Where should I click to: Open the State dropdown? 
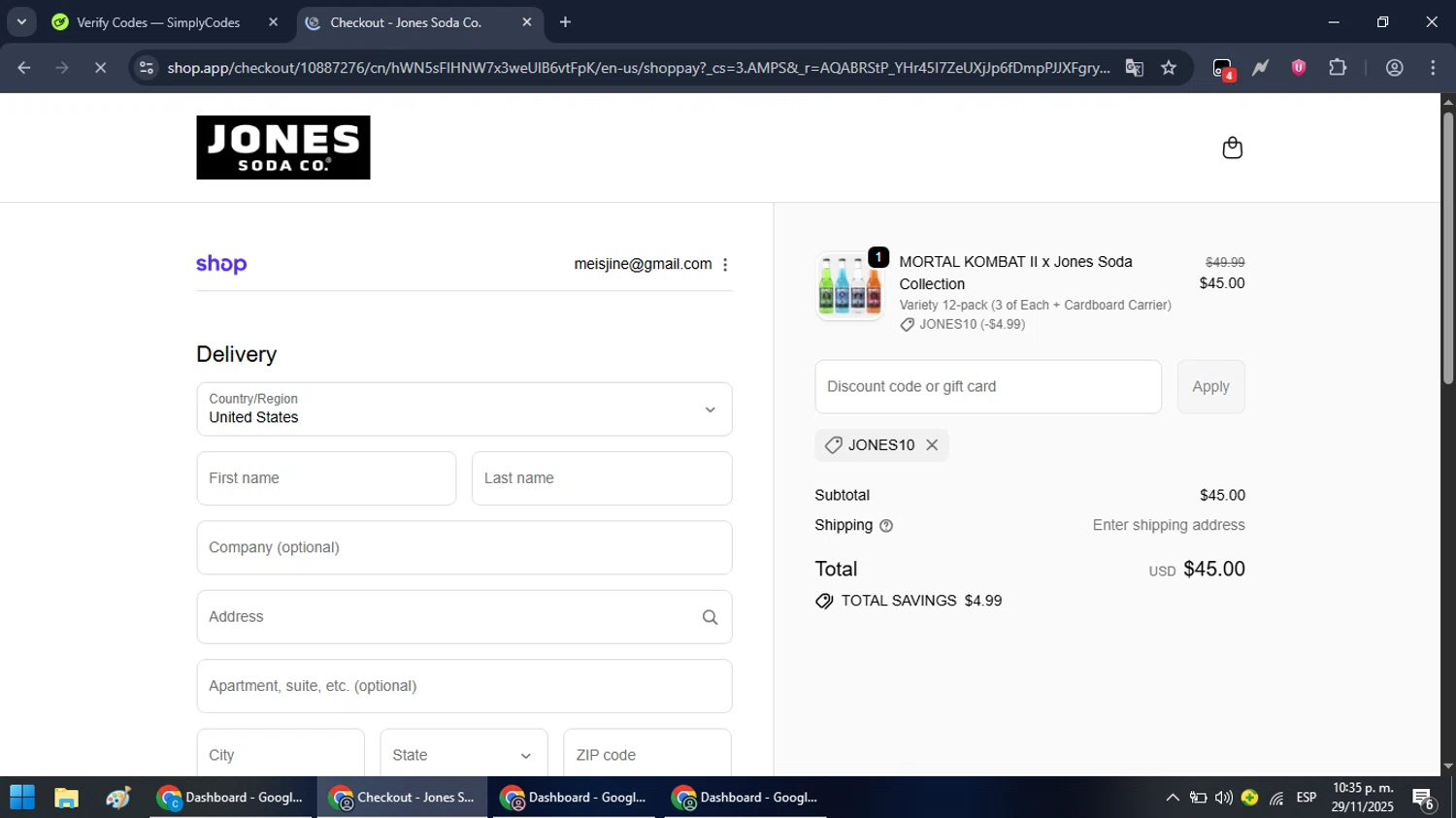pyautogui.click(x=464, y=755)
